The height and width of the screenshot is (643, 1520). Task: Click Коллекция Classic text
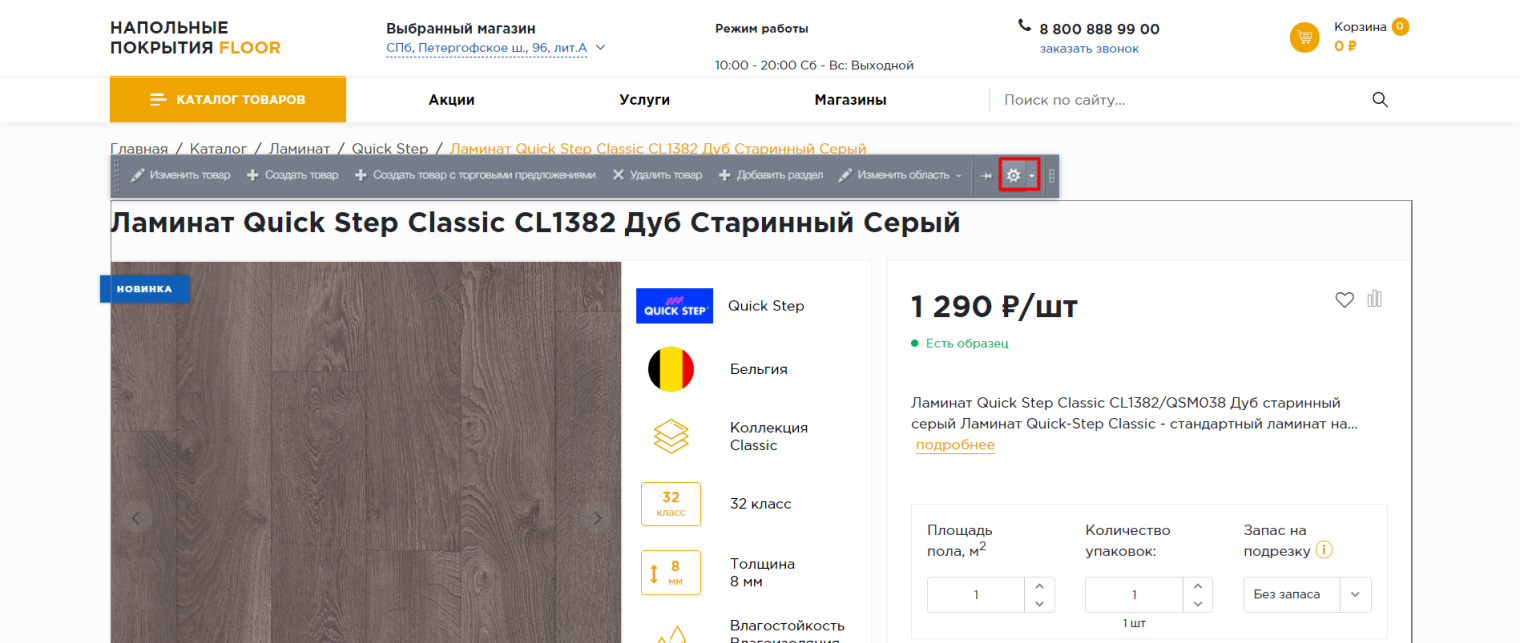[769, 436]
